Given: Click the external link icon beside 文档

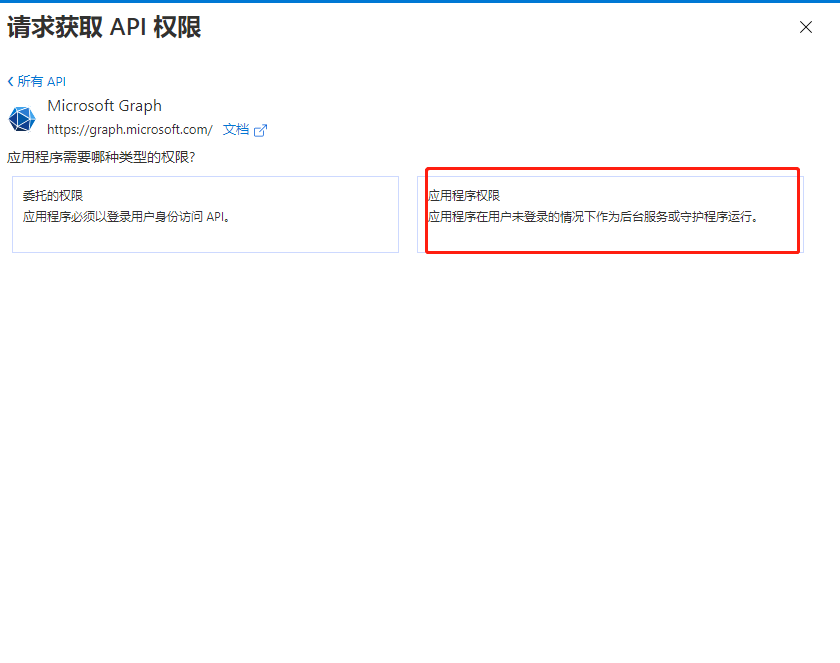Looking at the screenshot, I should [260, 130].
